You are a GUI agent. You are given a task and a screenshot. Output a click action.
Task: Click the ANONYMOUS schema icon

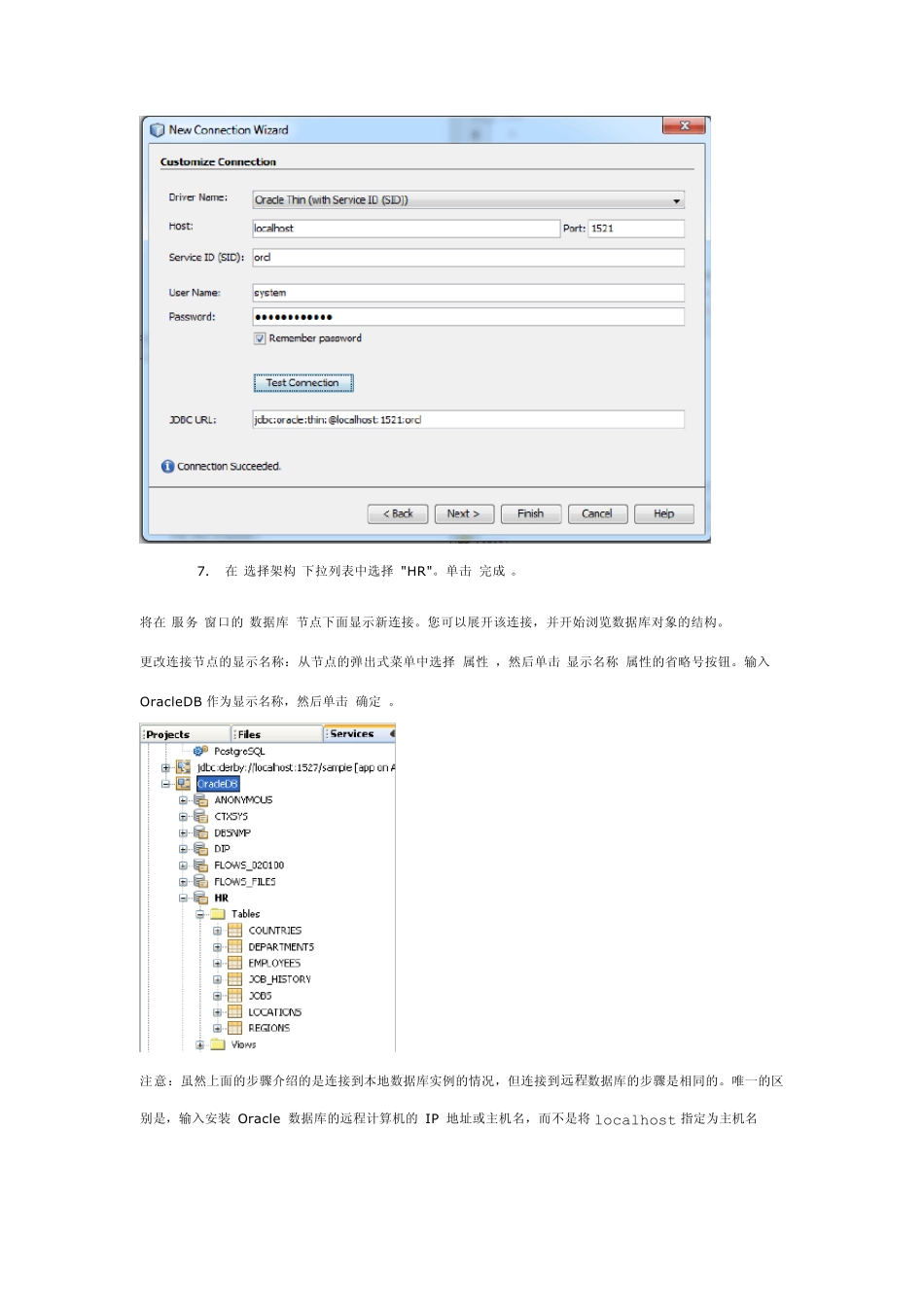[200, 800]
